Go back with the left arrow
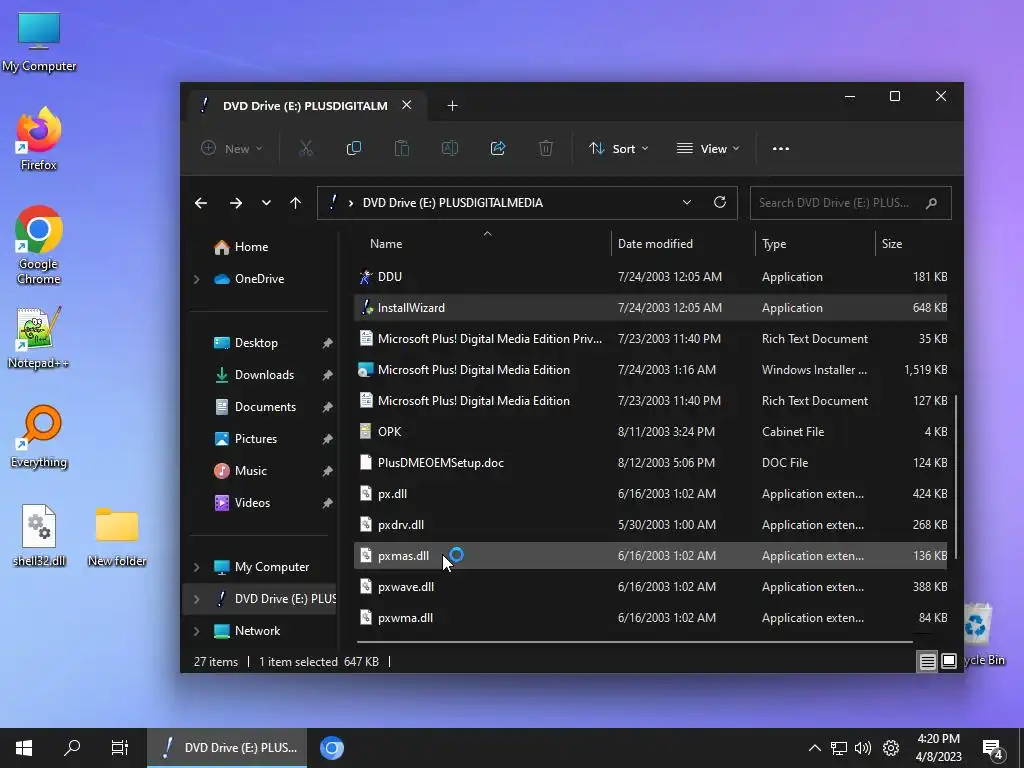Image resolution: width=1024 pixels, height=768 pixels. pos(201,203)
